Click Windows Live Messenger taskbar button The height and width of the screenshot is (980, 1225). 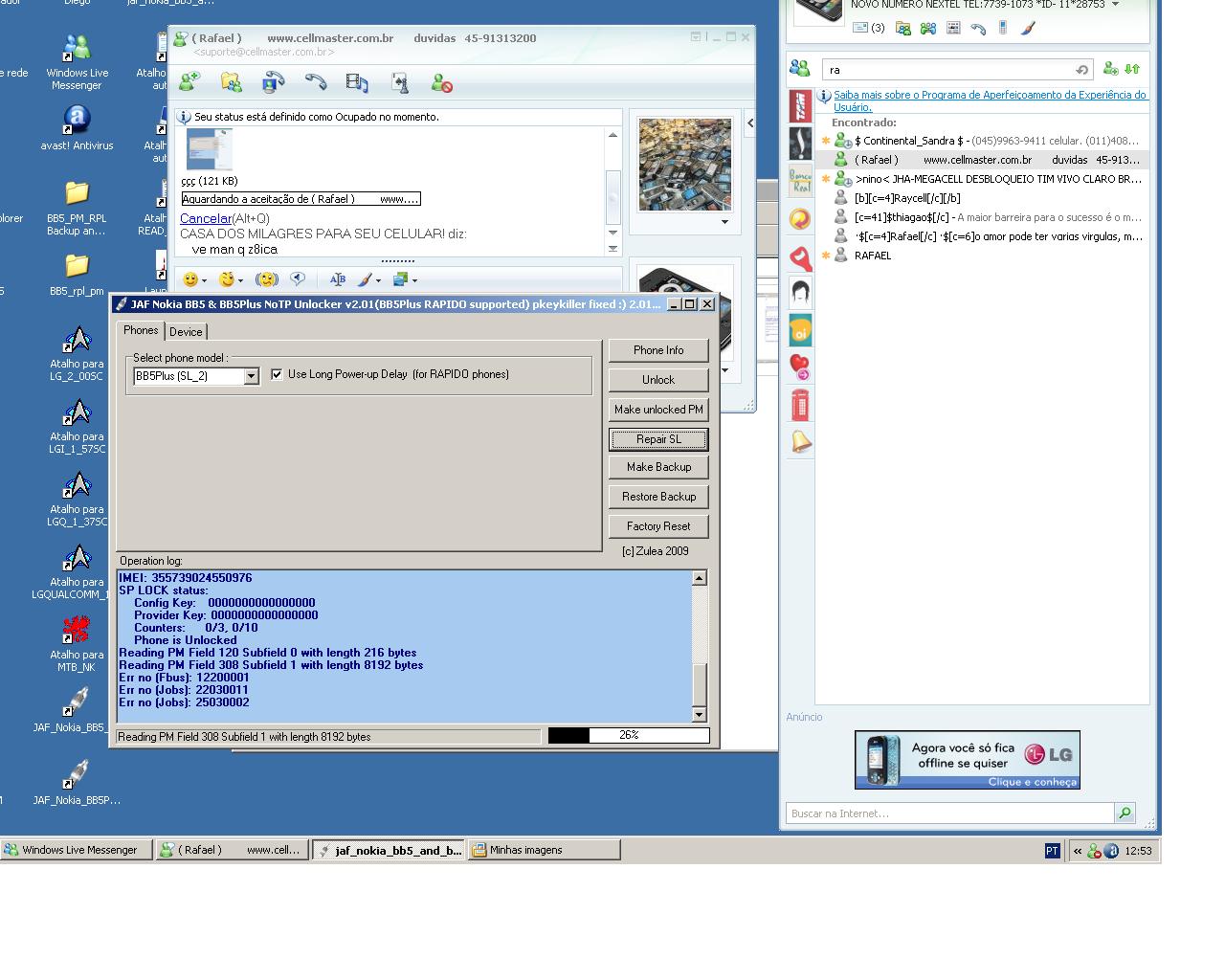[x=77, y=850]
